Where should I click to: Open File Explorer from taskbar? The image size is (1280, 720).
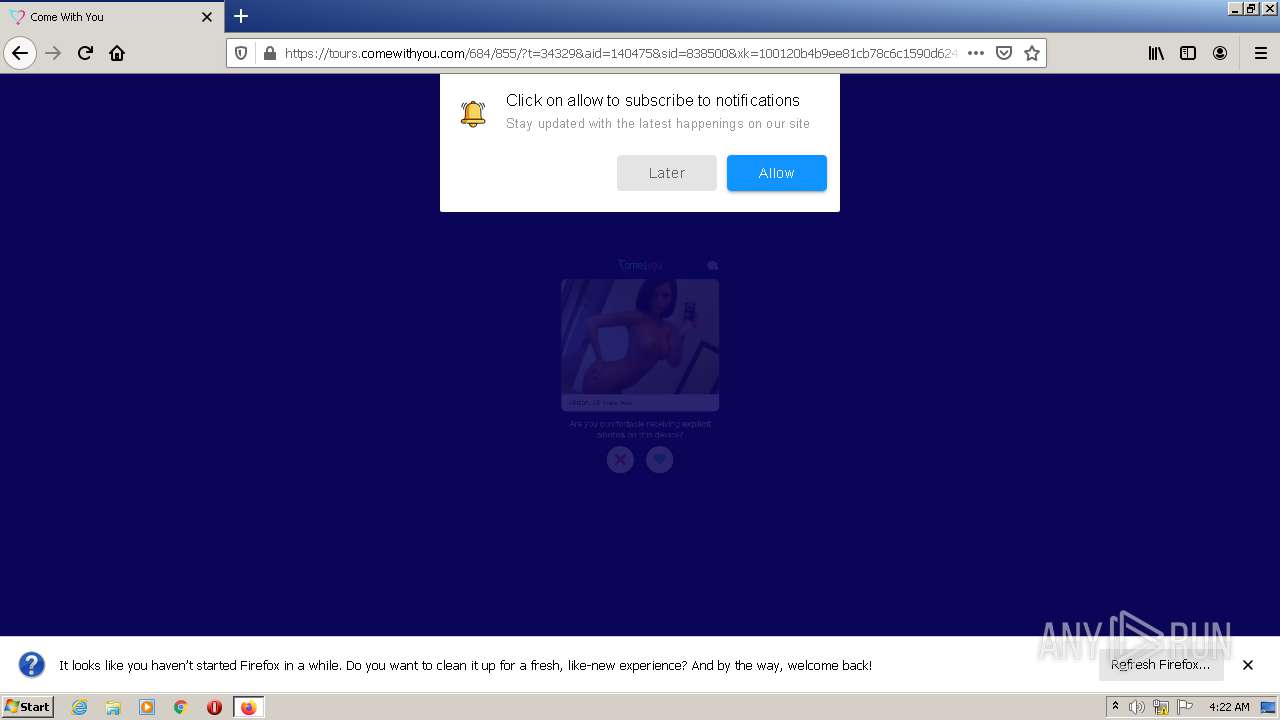[113, 707]
